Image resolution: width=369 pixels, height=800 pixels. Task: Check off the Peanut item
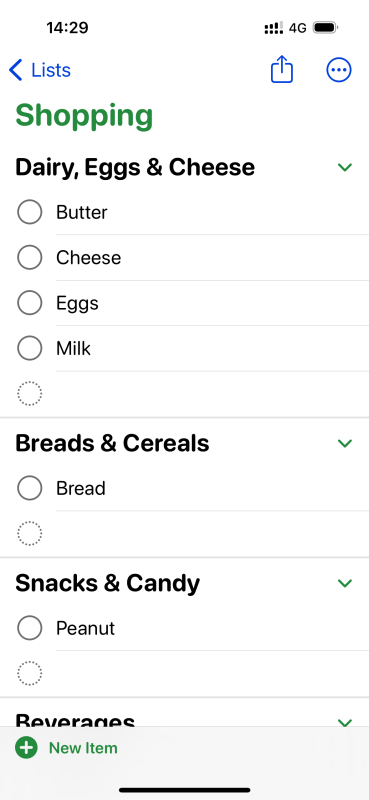point(30,628)
